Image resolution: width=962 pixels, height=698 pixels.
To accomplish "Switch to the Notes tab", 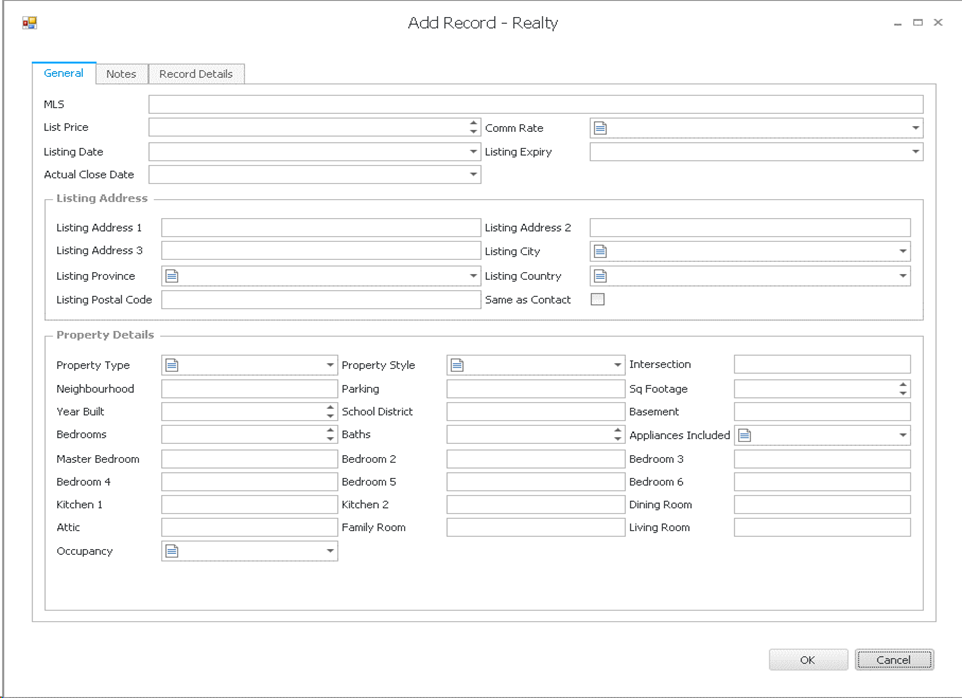I will point(121,74).
